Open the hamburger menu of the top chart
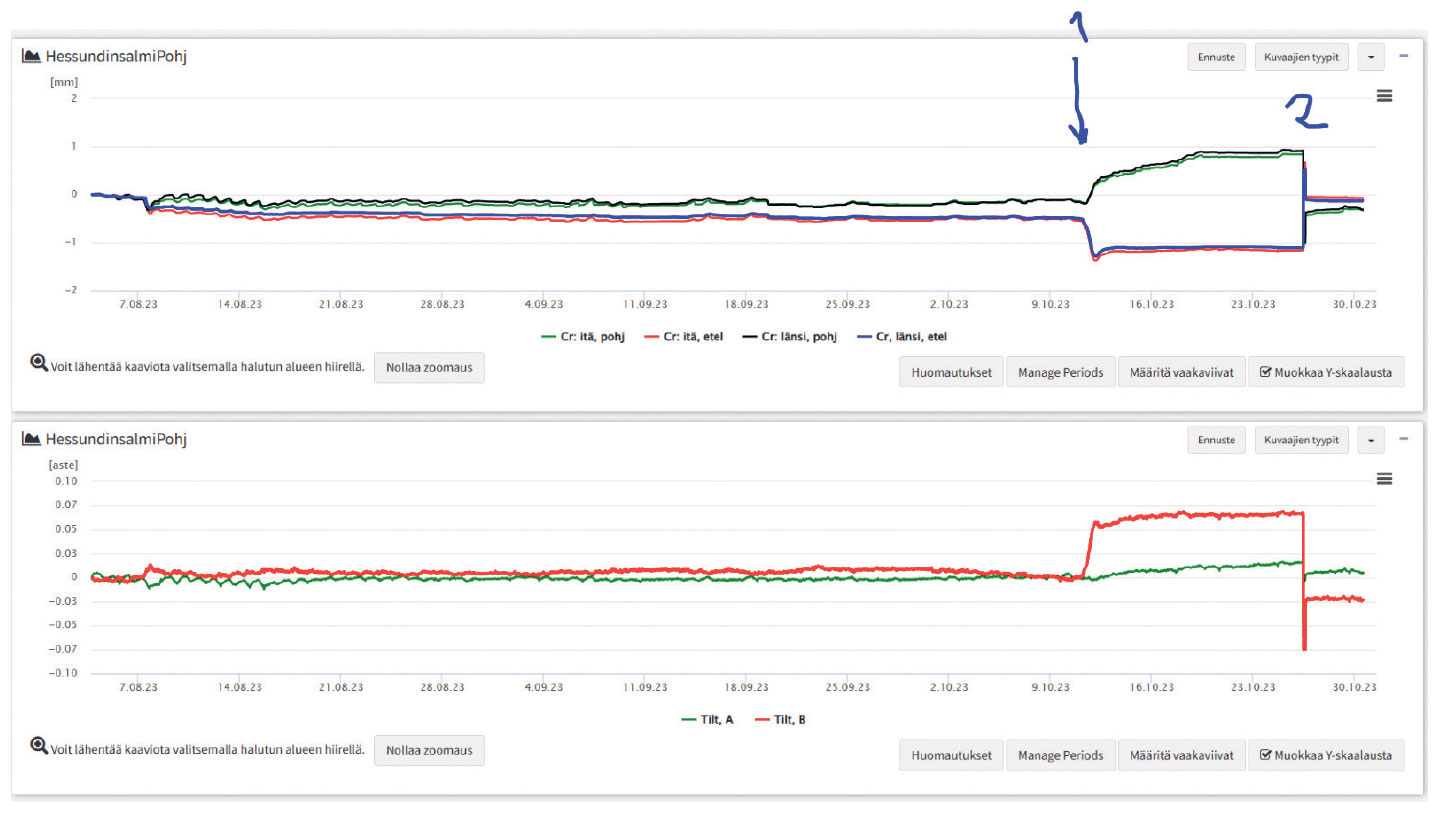 (1384, 96)
